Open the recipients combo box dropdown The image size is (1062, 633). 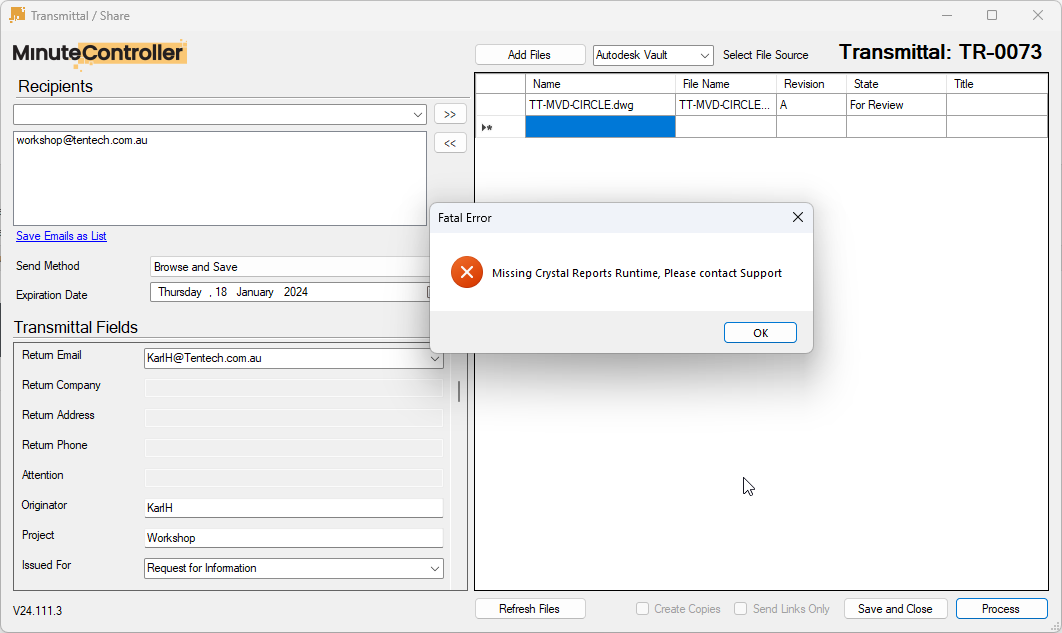tap(418, 114)
